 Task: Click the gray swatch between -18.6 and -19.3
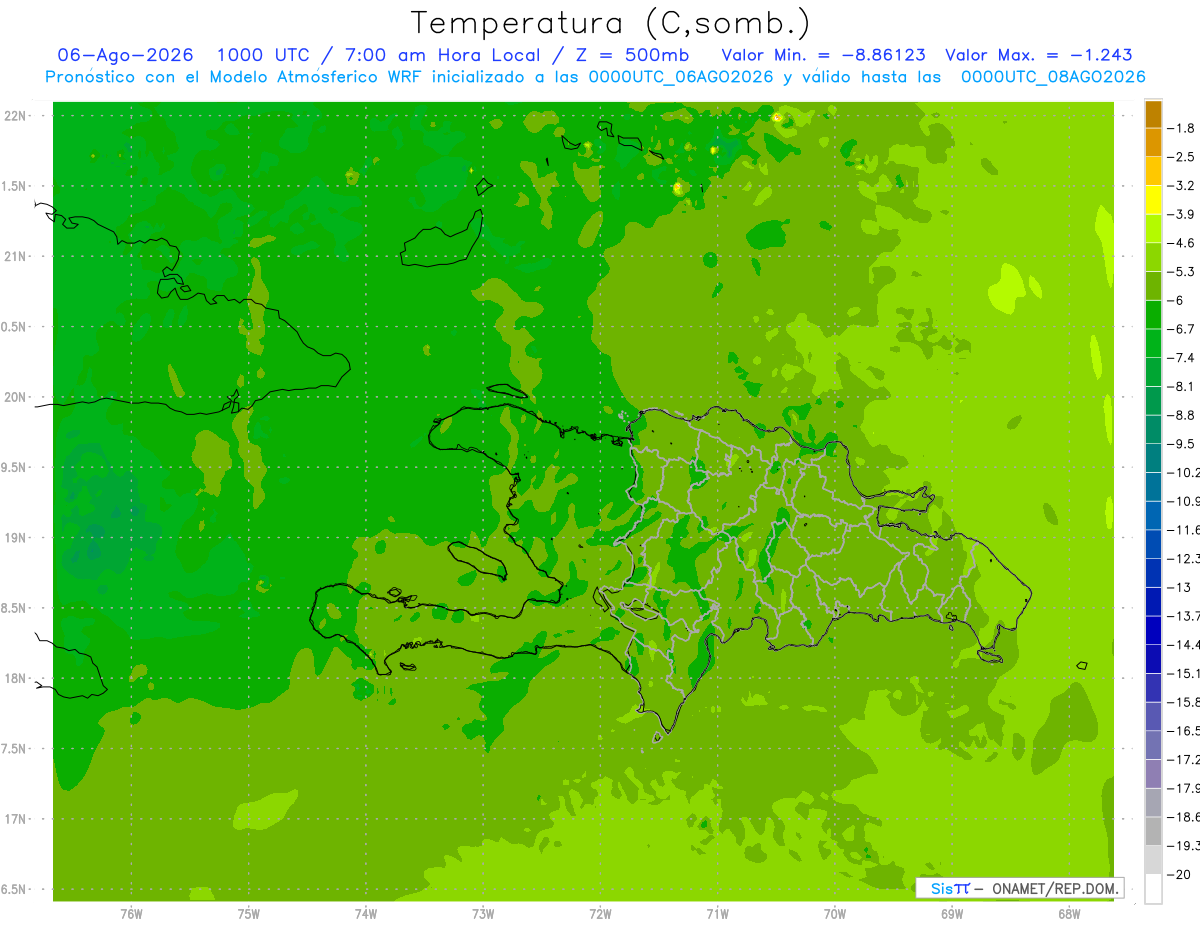(x=1153, y=831)
